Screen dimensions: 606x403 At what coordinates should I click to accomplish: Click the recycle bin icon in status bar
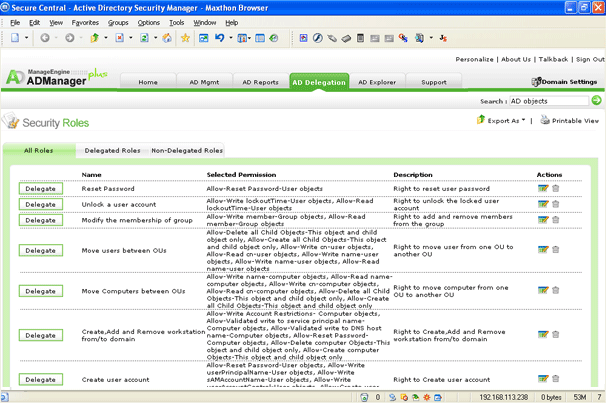click(364, 397)
